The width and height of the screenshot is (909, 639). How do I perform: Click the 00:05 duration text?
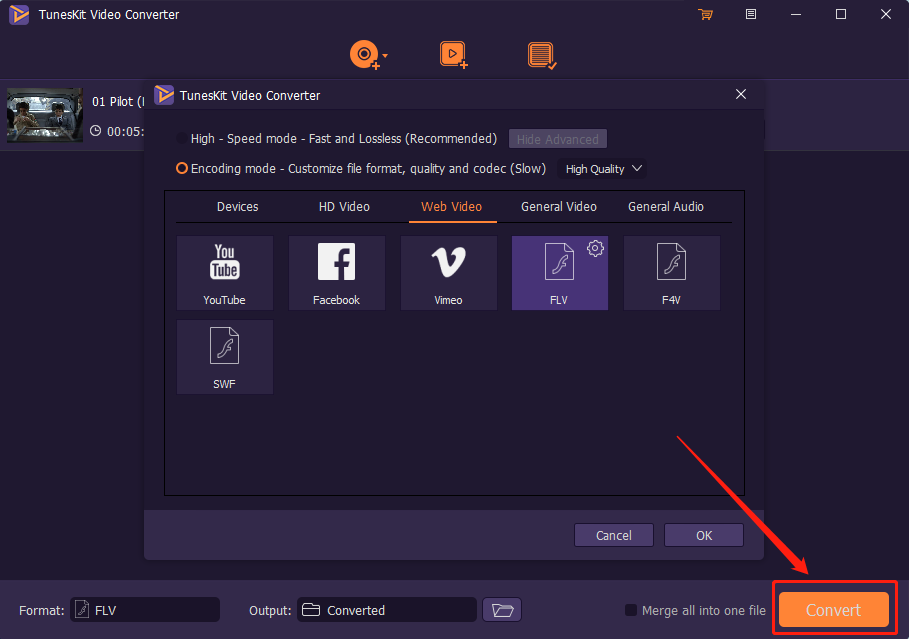125,132
